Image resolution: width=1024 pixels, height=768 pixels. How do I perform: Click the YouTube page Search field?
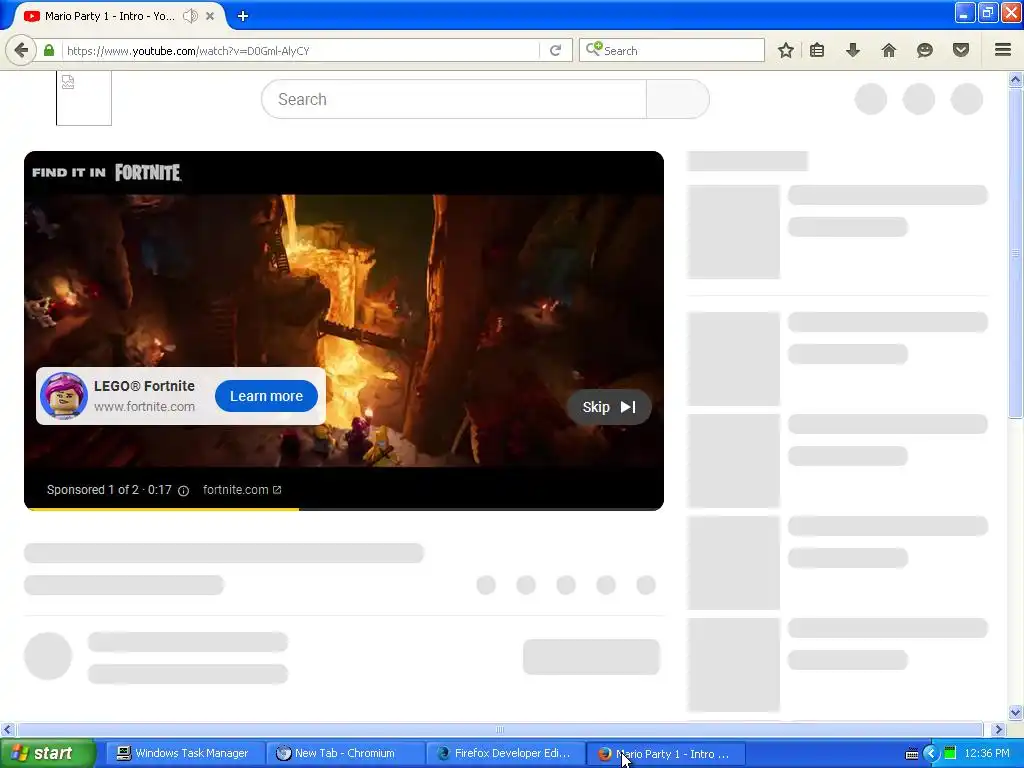[454, 99]
